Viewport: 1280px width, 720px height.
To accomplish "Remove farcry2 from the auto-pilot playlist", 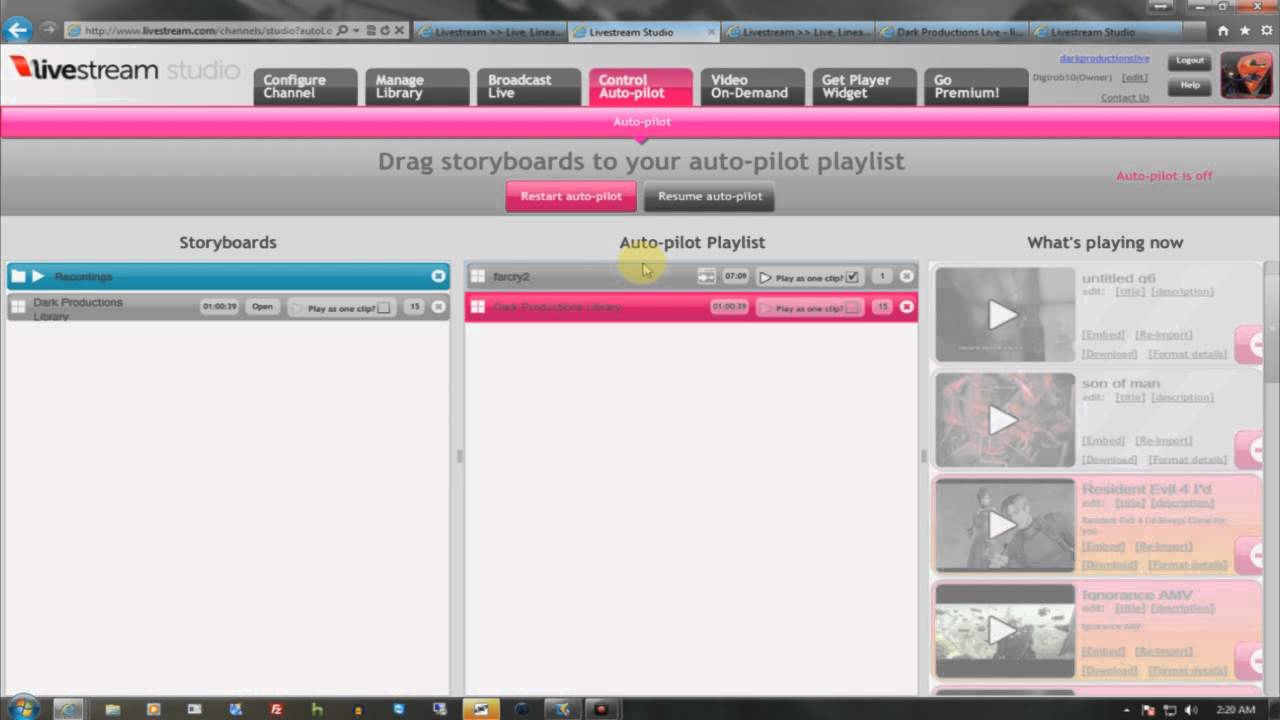I will [906, 276].
